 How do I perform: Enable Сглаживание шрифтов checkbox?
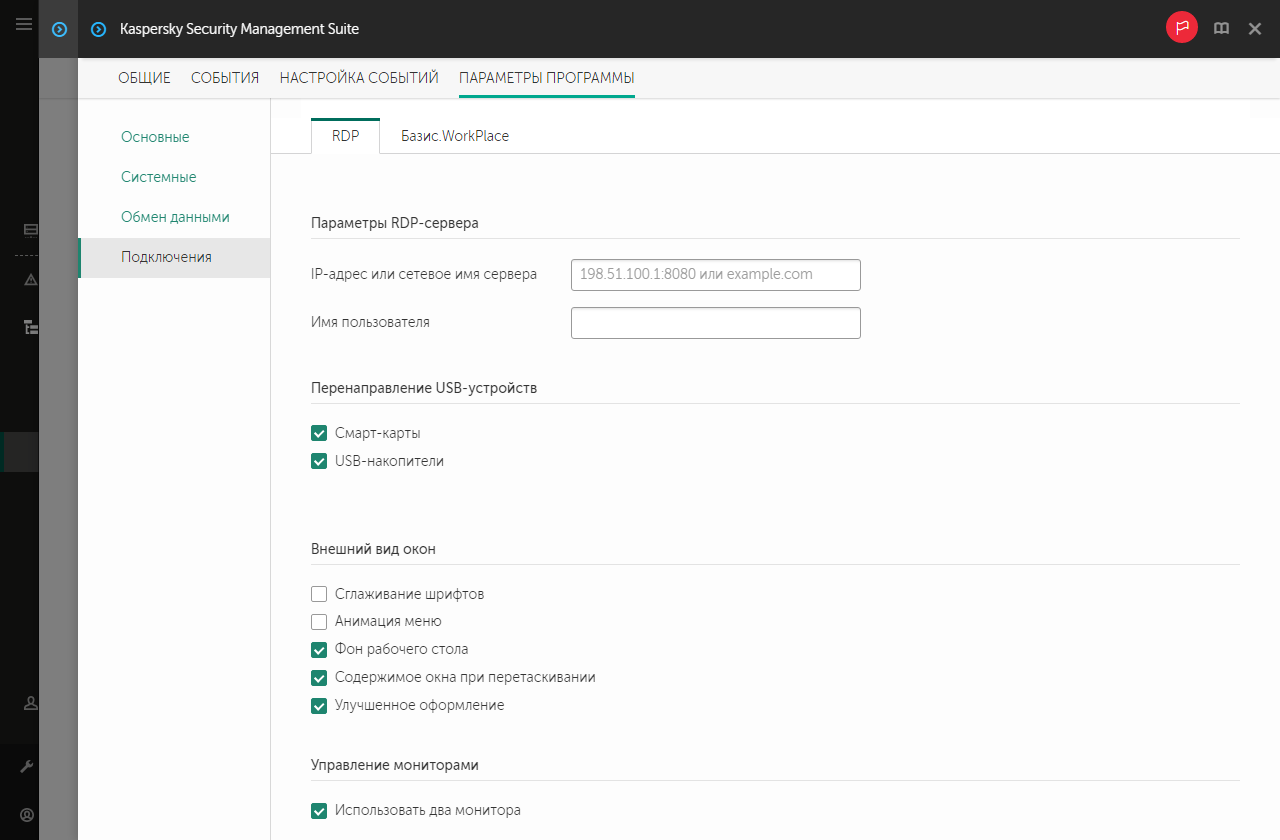pos(320,594)
